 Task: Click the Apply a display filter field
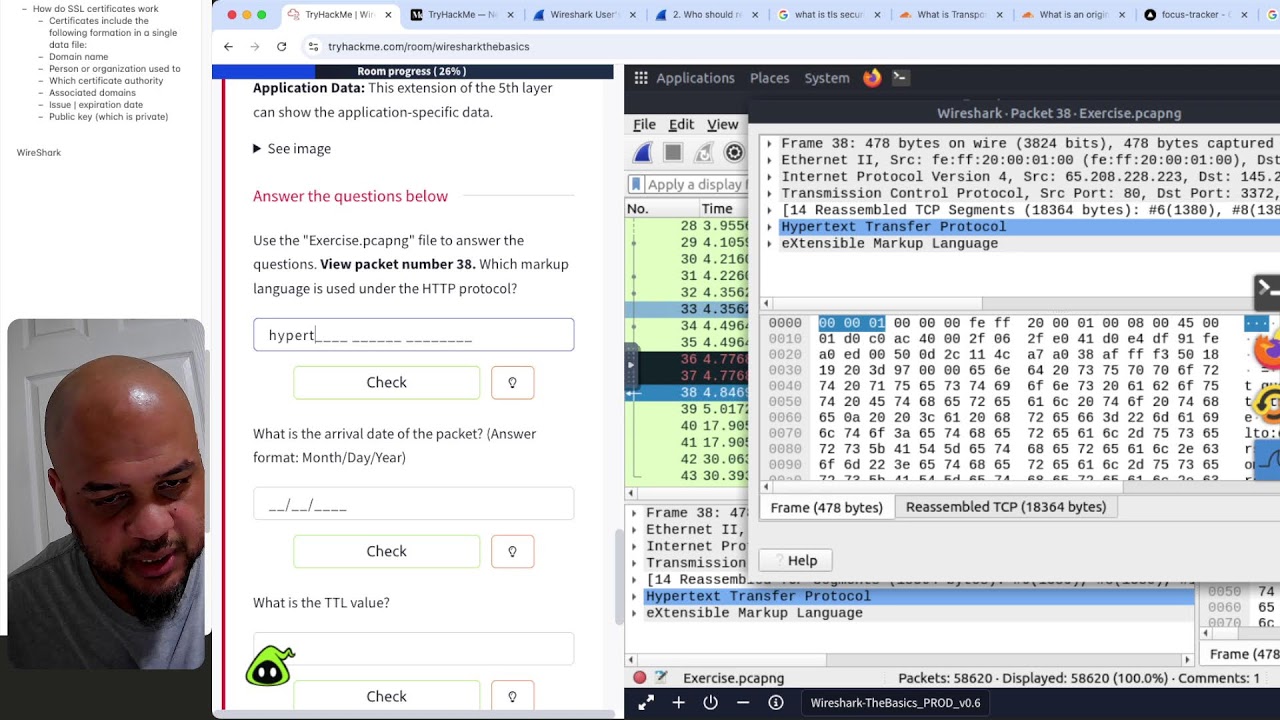coord(696,184)
